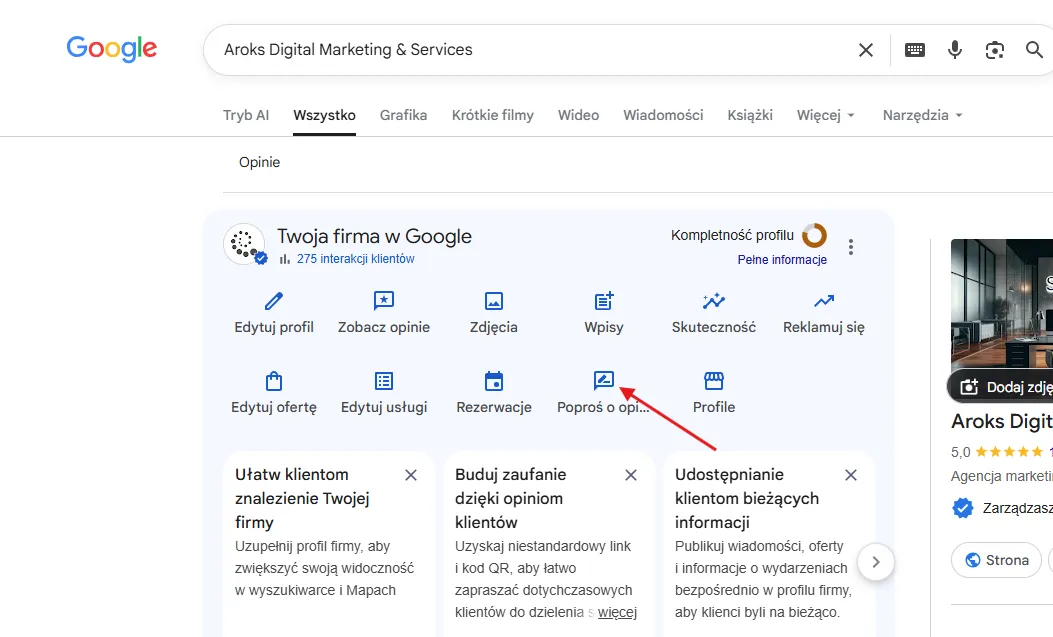Click the magnifier search button

[x=1034, y=50]
